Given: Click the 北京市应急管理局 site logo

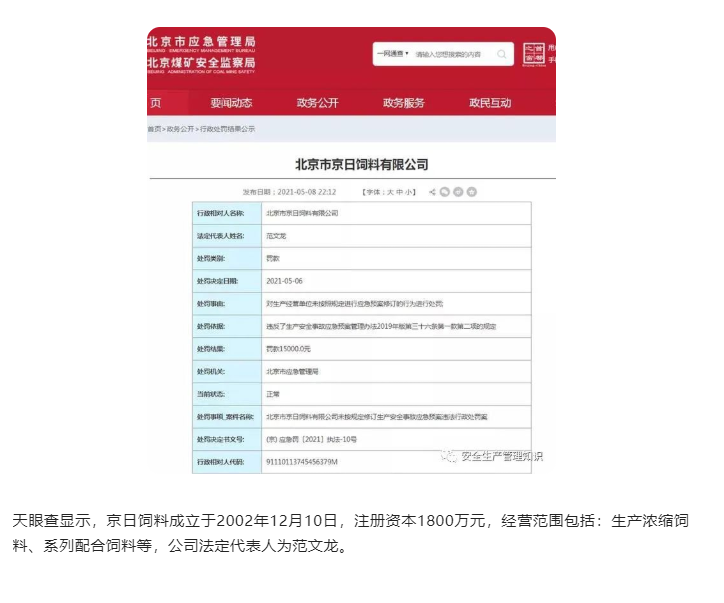Looking at the screenshot, I should tap(201, 42).
